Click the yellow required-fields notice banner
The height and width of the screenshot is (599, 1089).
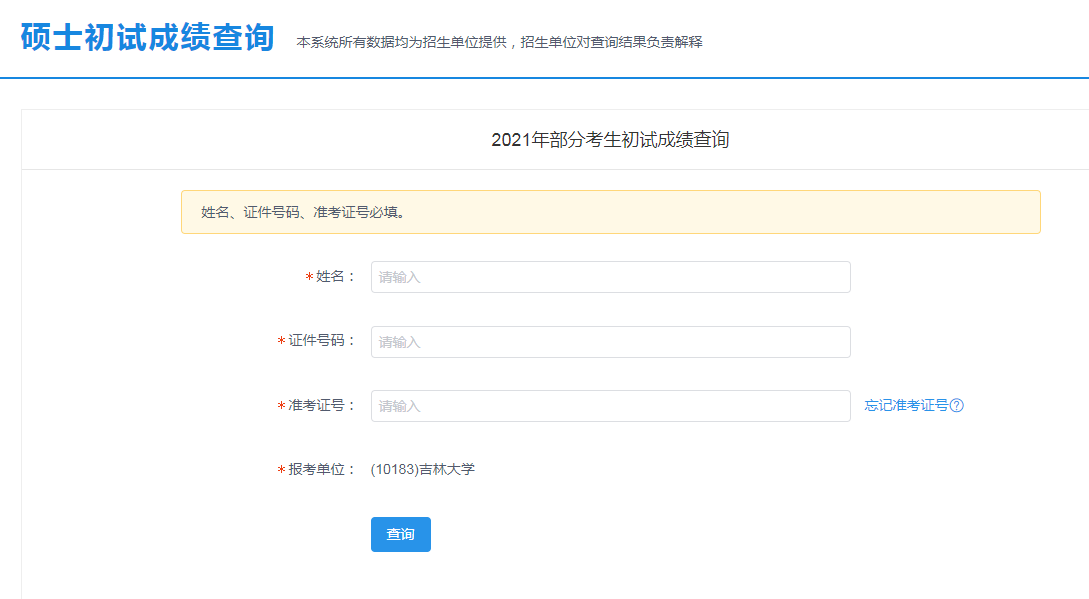(610, 212)
